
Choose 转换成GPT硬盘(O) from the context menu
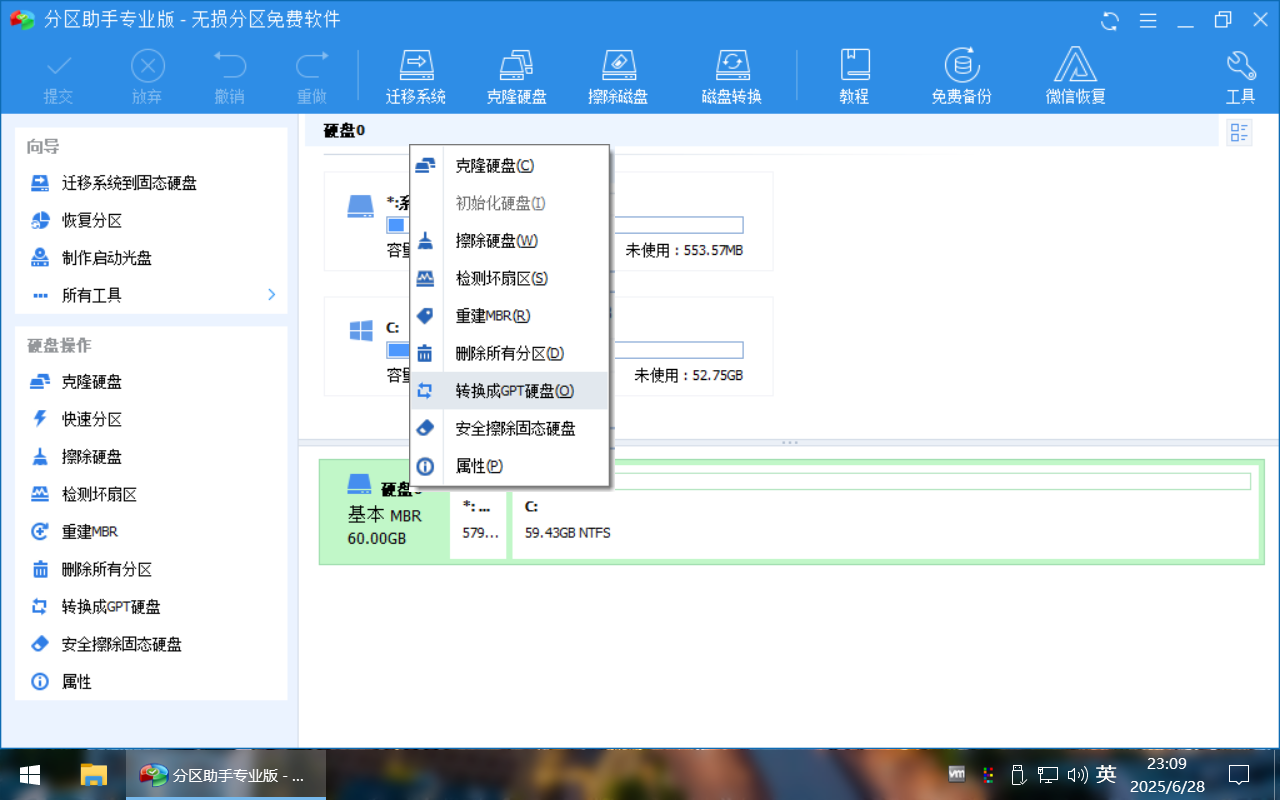point(509,391)
